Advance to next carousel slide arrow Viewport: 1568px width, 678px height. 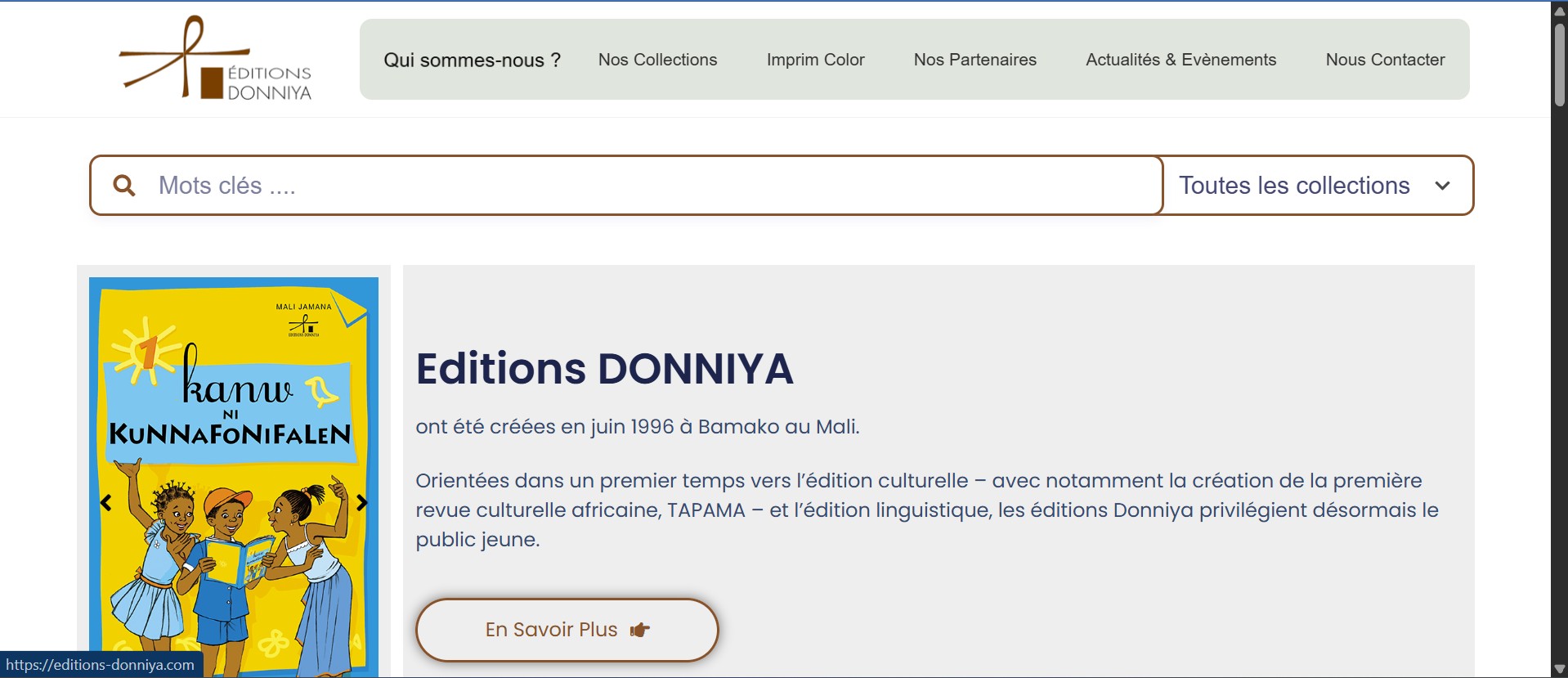362,502
